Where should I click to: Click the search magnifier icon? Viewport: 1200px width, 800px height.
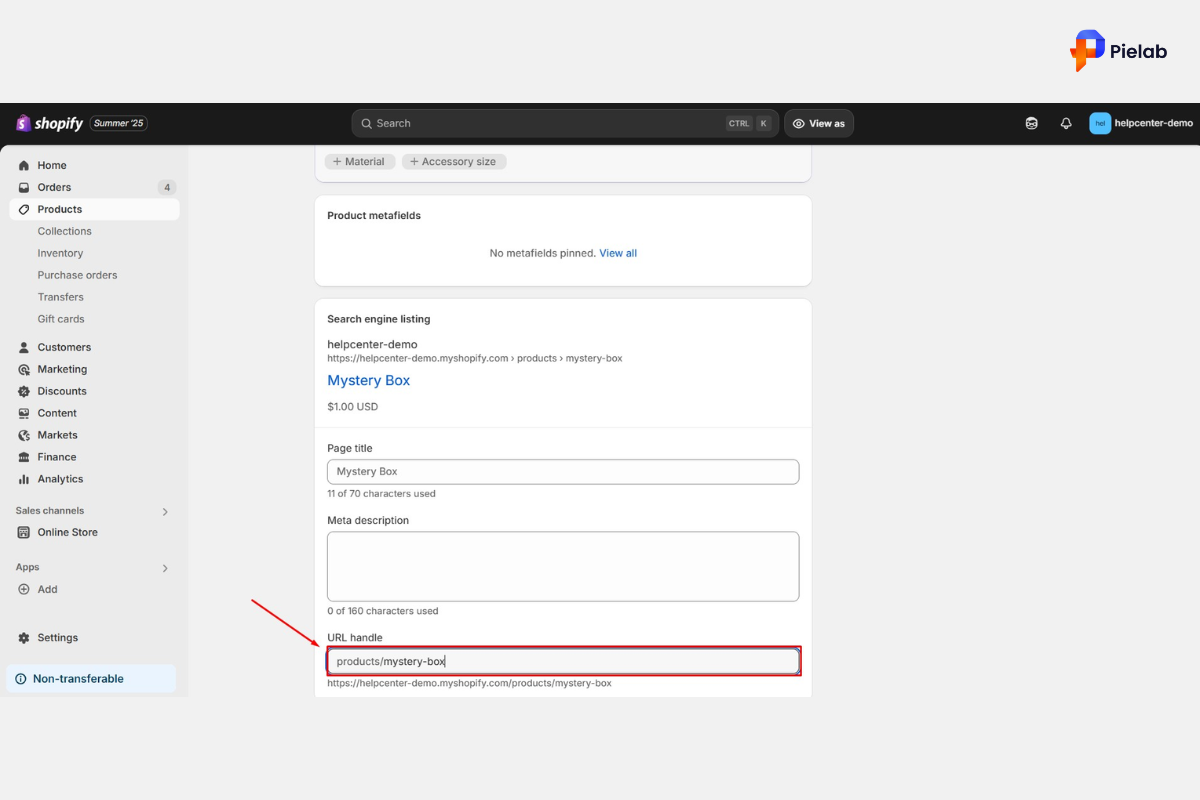pos(366,123)
